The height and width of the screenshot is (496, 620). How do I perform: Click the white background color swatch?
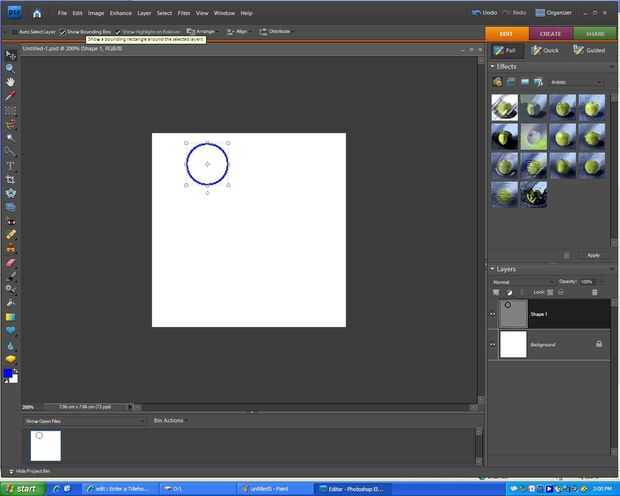14,379
